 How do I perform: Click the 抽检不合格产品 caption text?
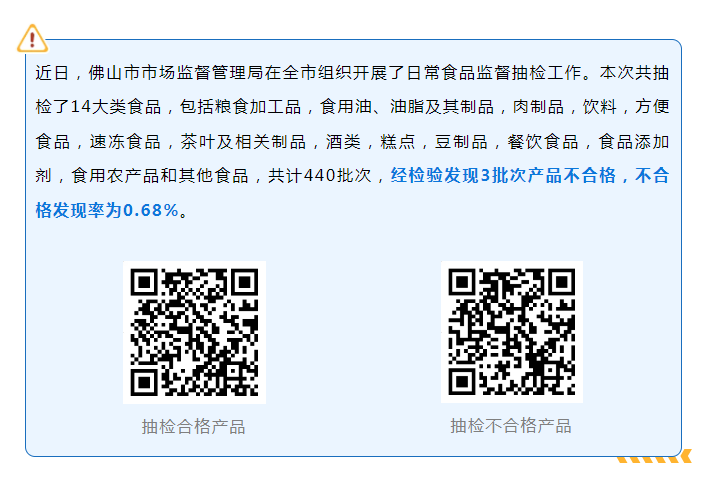pyautogui.click(x=511, y=426)
